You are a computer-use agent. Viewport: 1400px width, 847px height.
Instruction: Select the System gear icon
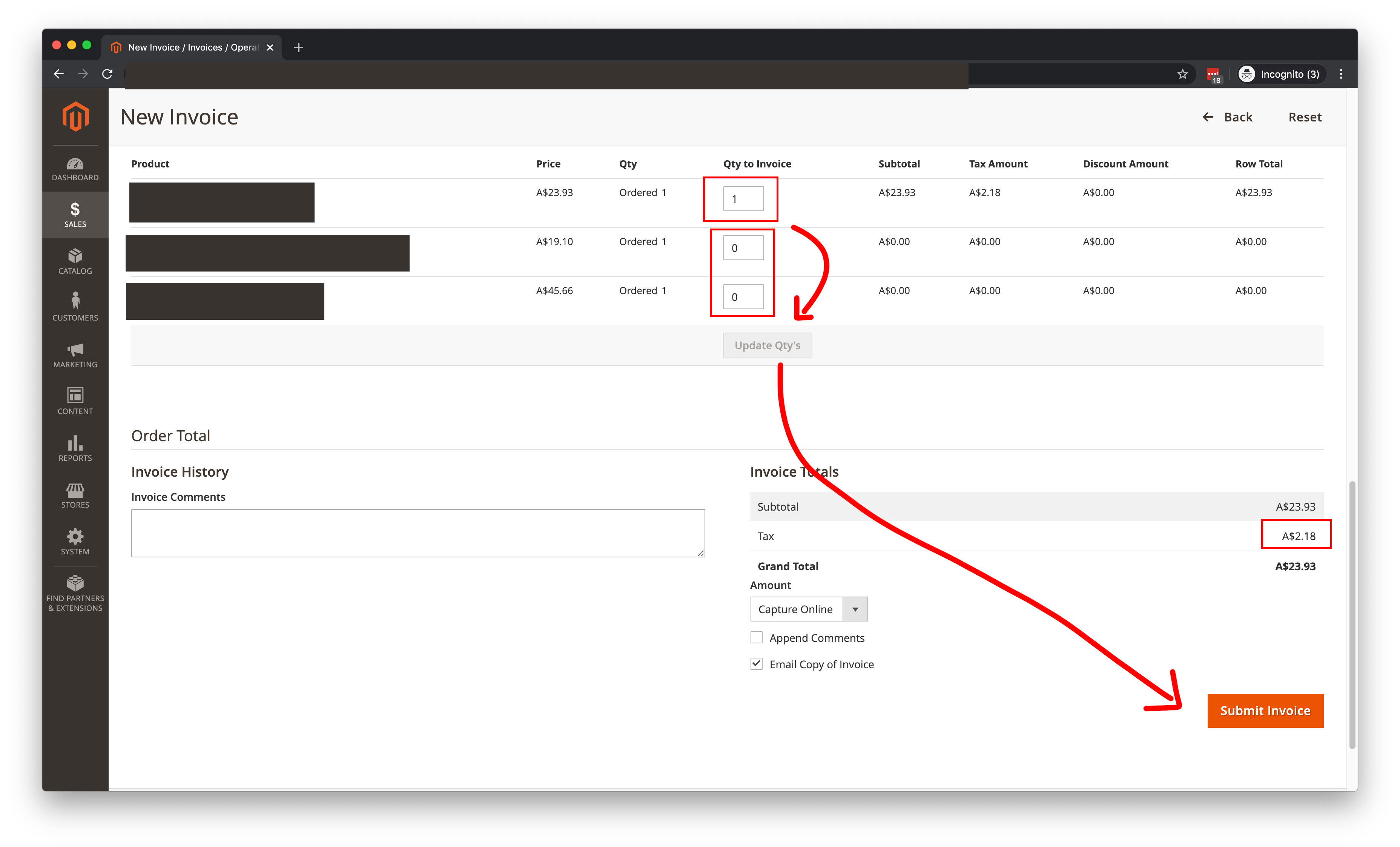point(74,542)
